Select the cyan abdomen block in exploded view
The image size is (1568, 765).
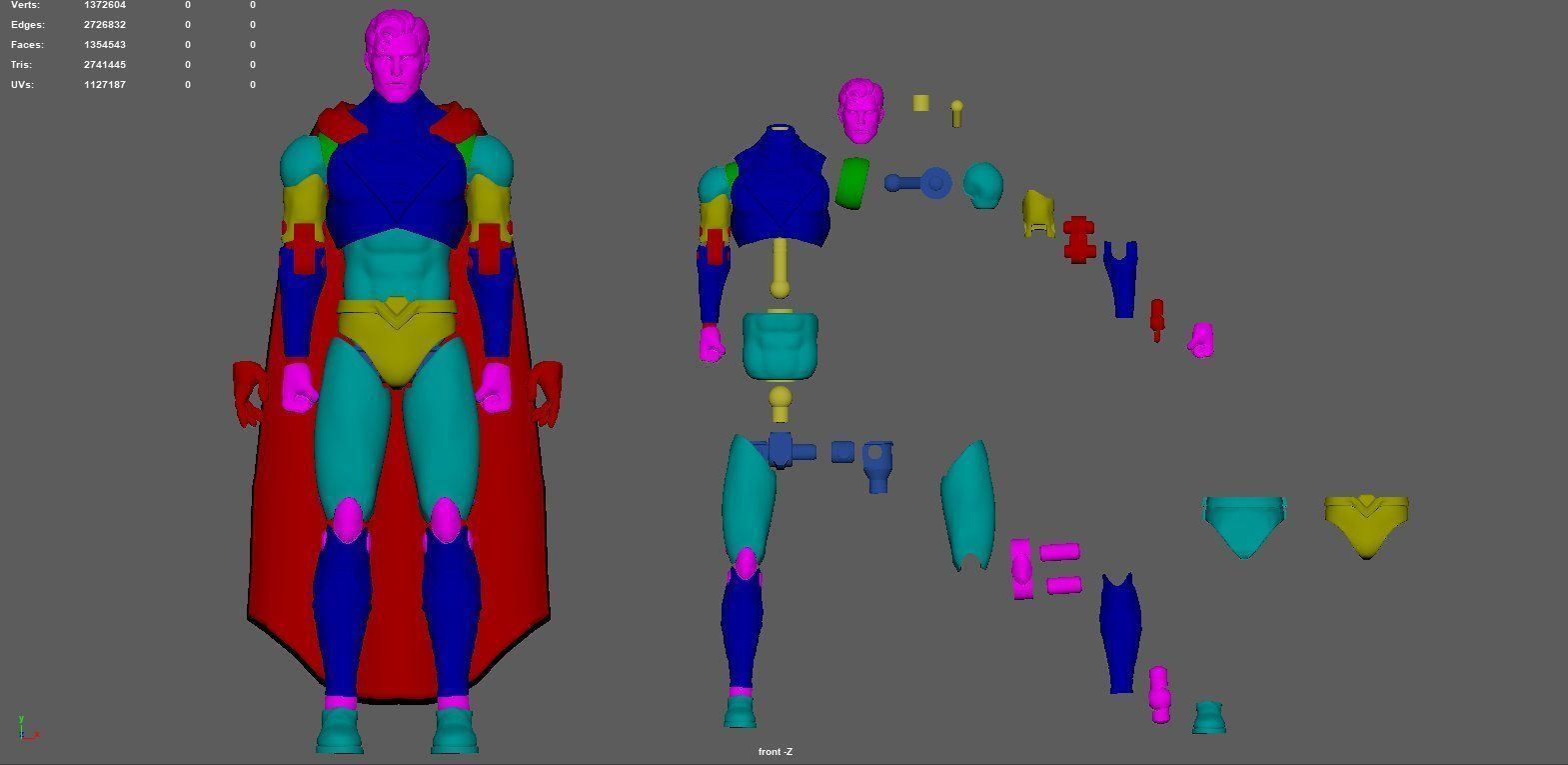pyautogui.click(x=781, y=346)
